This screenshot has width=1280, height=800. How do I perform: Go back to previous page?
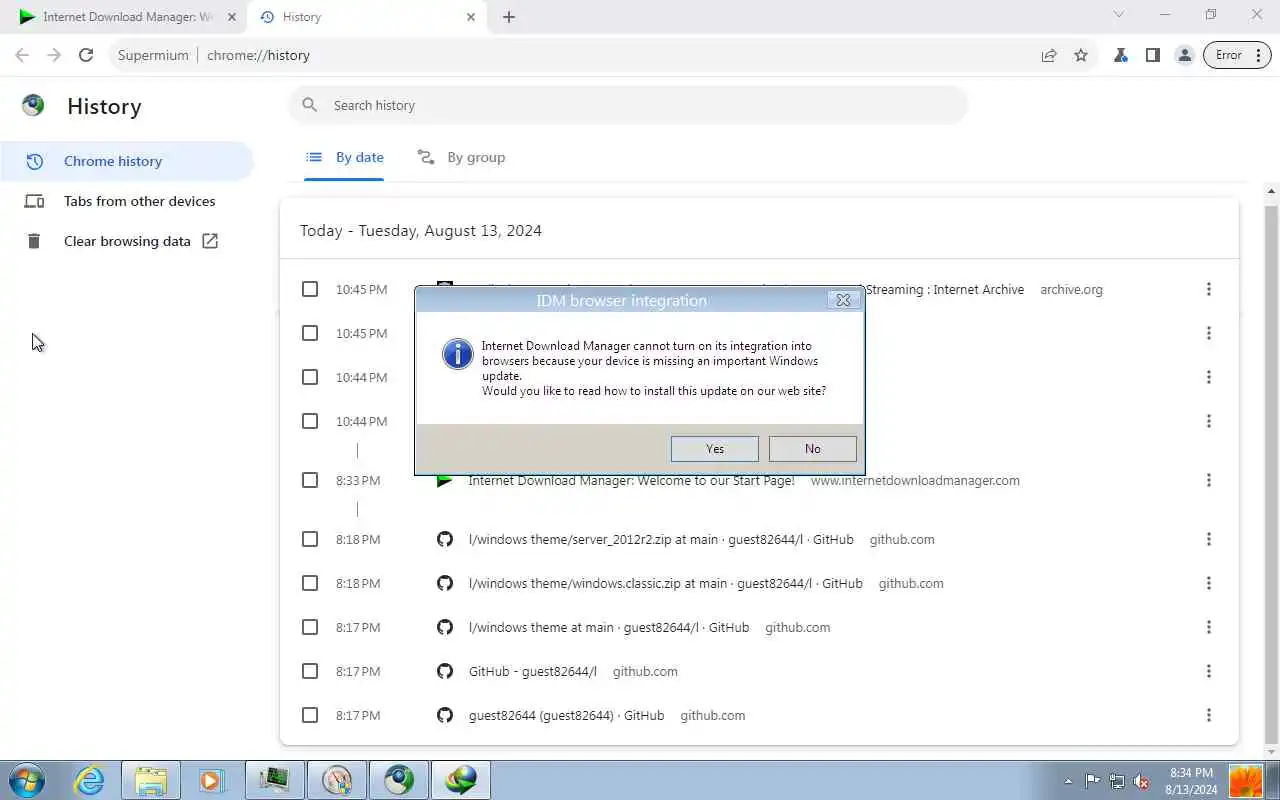click(x=22, y=55)
